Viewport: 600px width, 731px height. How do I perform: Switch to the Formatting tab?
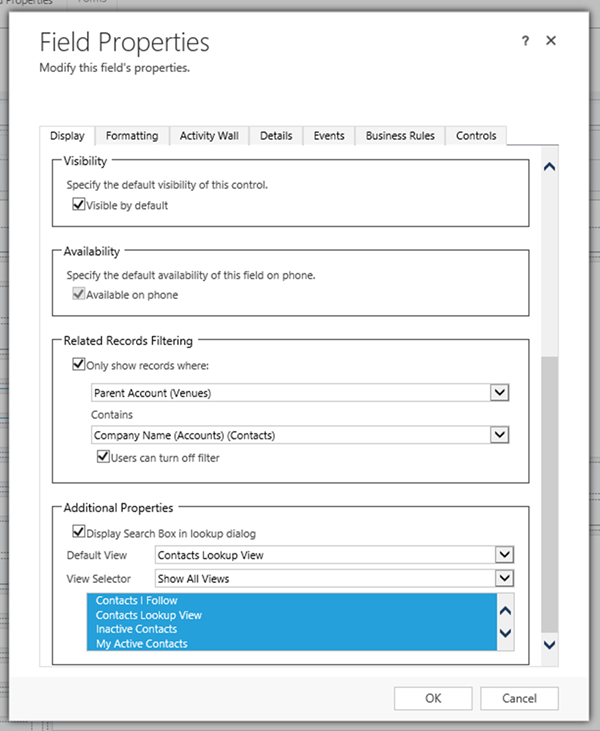tap(132, 136)
